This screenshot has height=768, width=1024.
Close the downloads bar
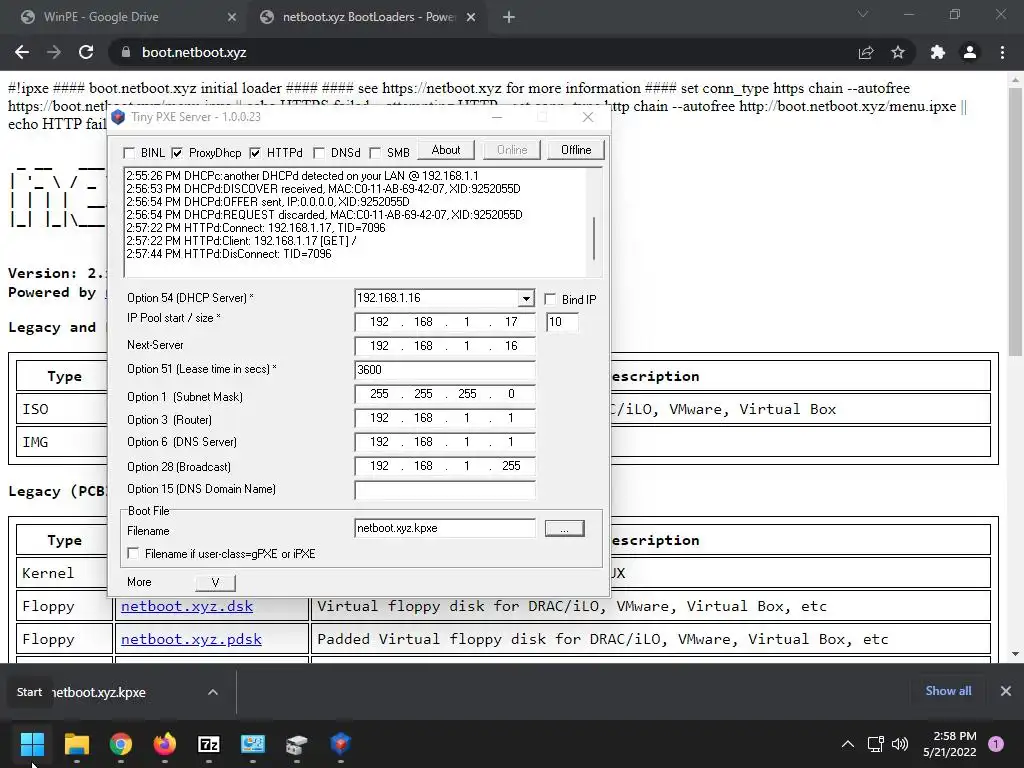pos(1006,691)
